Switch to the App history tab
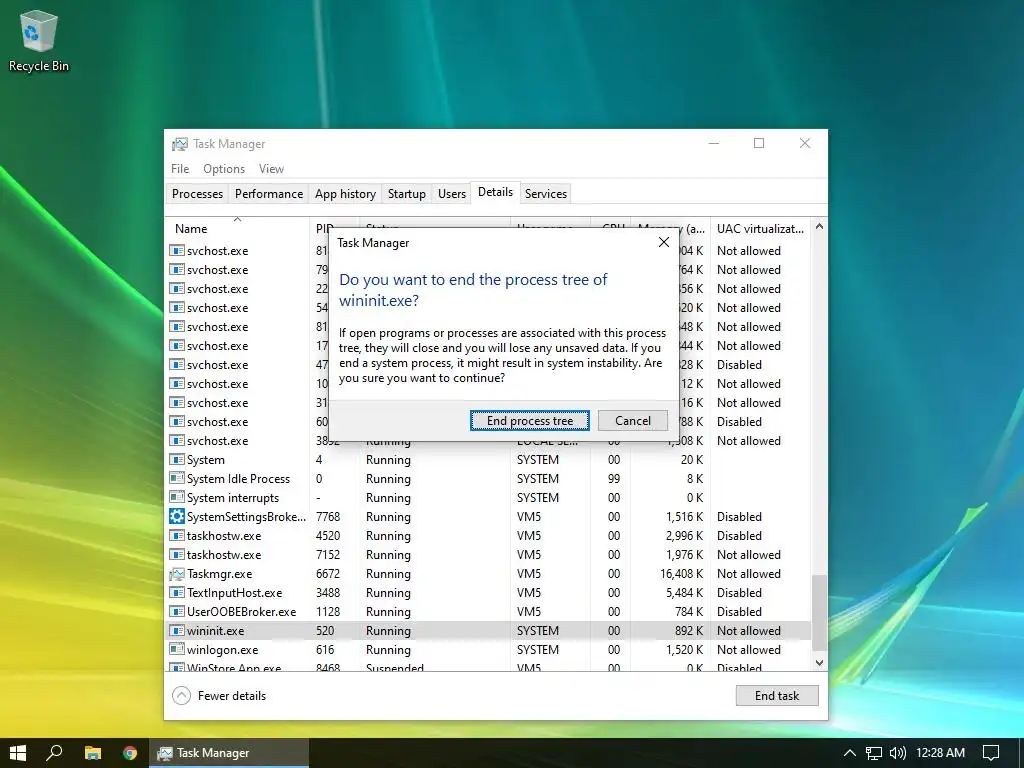This screenshot has height=768, width=1024. click(345, 194)
